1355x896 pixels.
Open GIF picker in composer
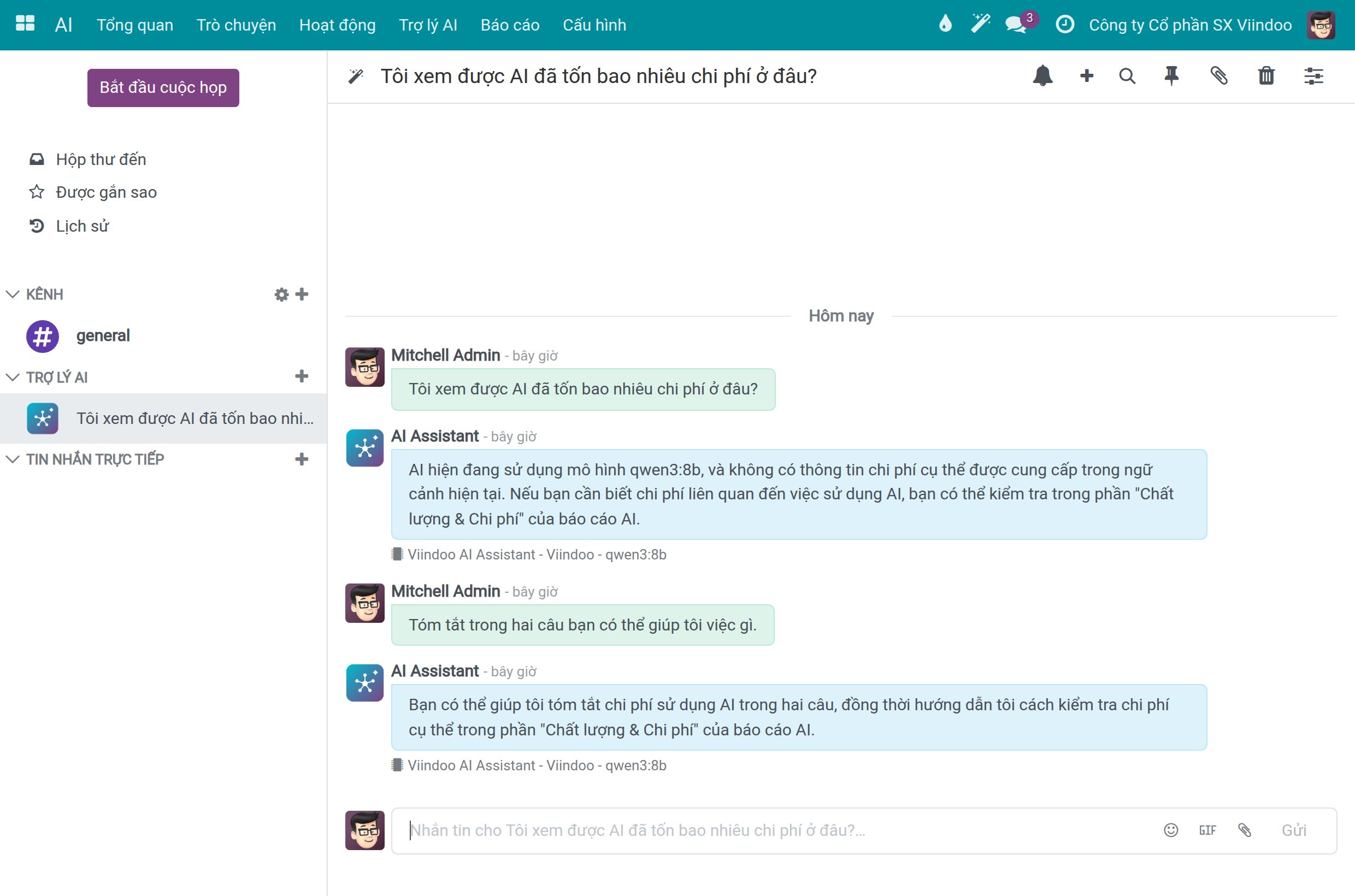click(1207, 830)
